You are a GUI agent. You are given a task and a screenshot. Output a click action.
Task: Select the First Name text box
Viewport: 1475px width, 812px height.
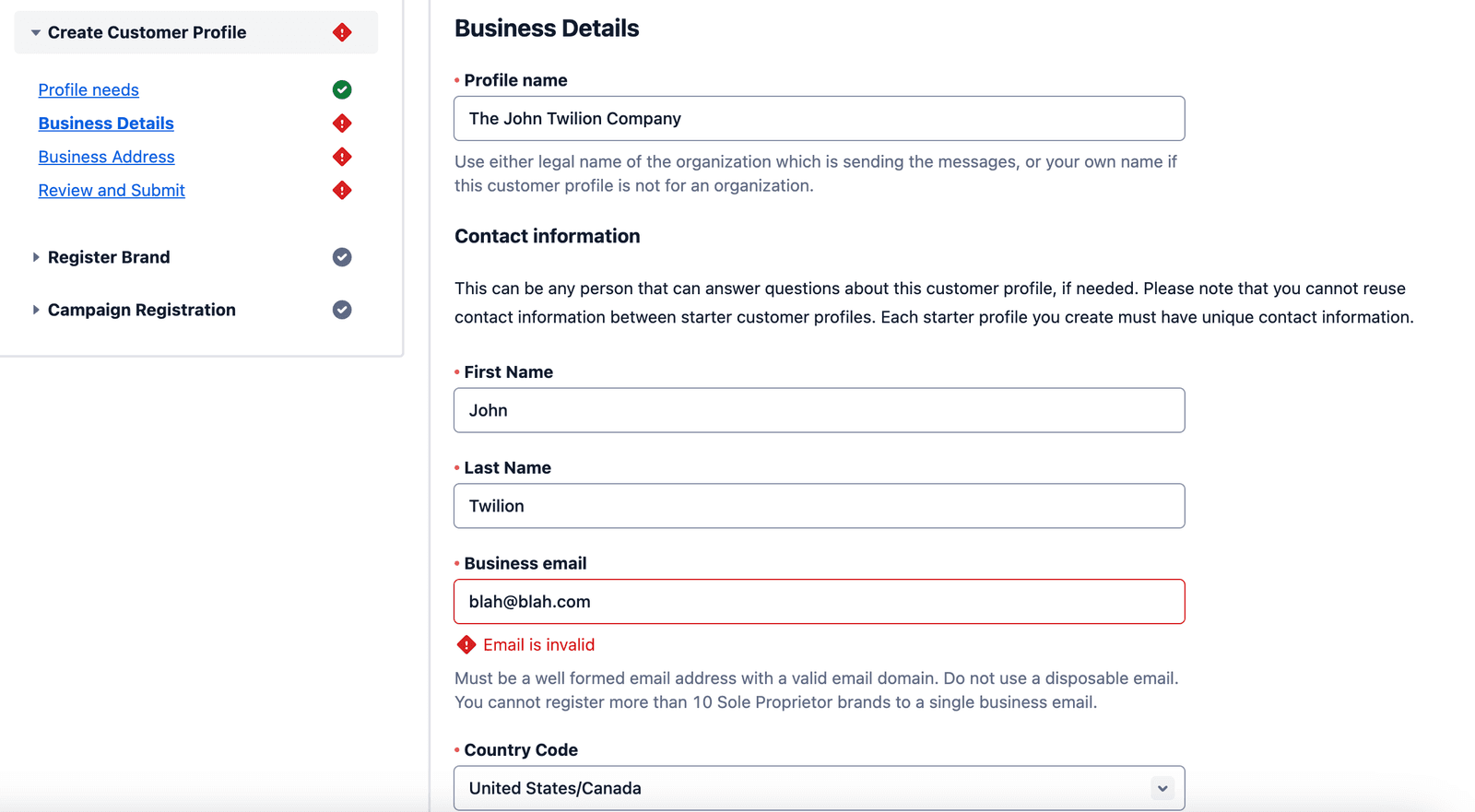coord(819,410)
